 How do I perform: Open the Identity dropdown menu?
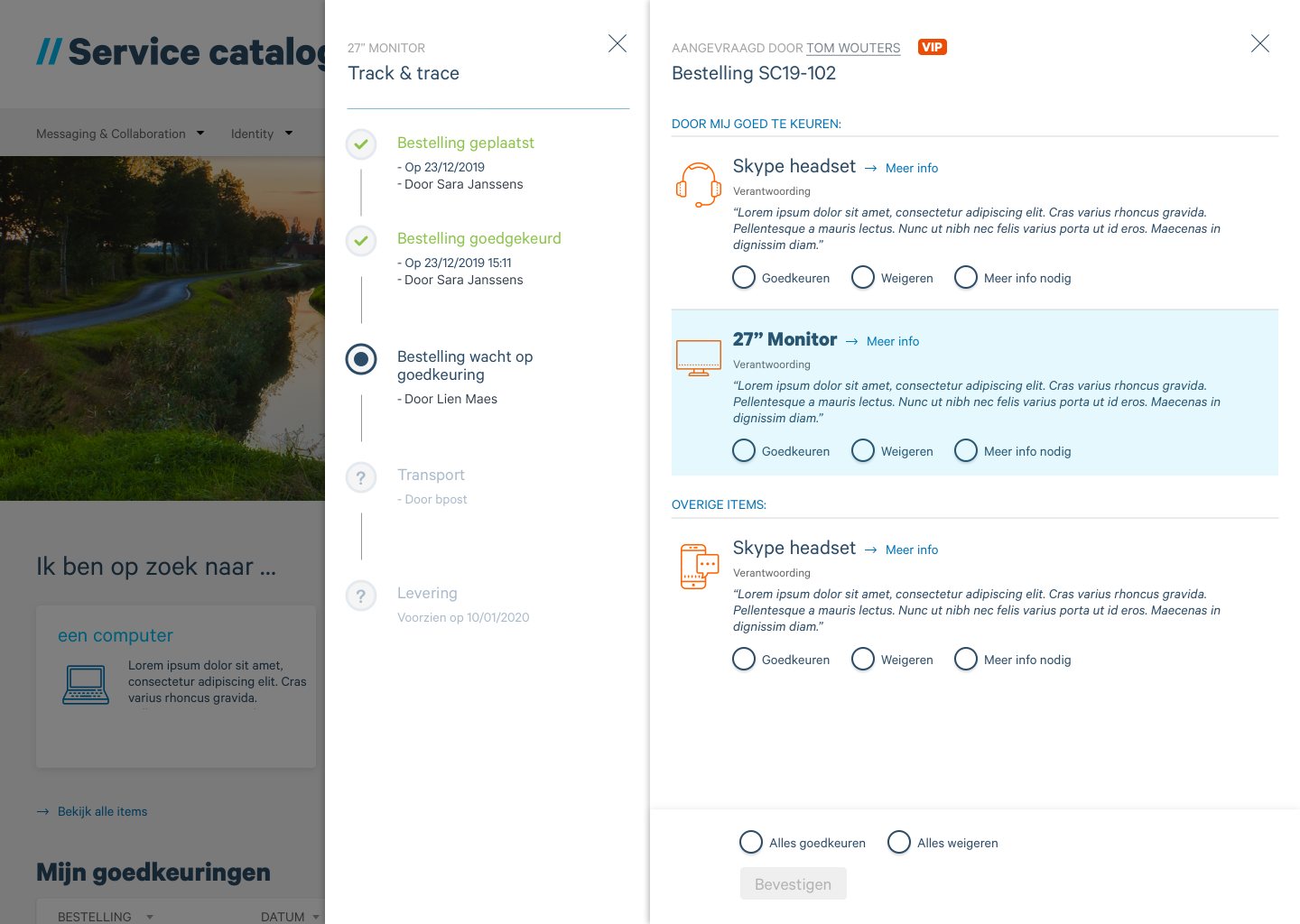point(262,134)
